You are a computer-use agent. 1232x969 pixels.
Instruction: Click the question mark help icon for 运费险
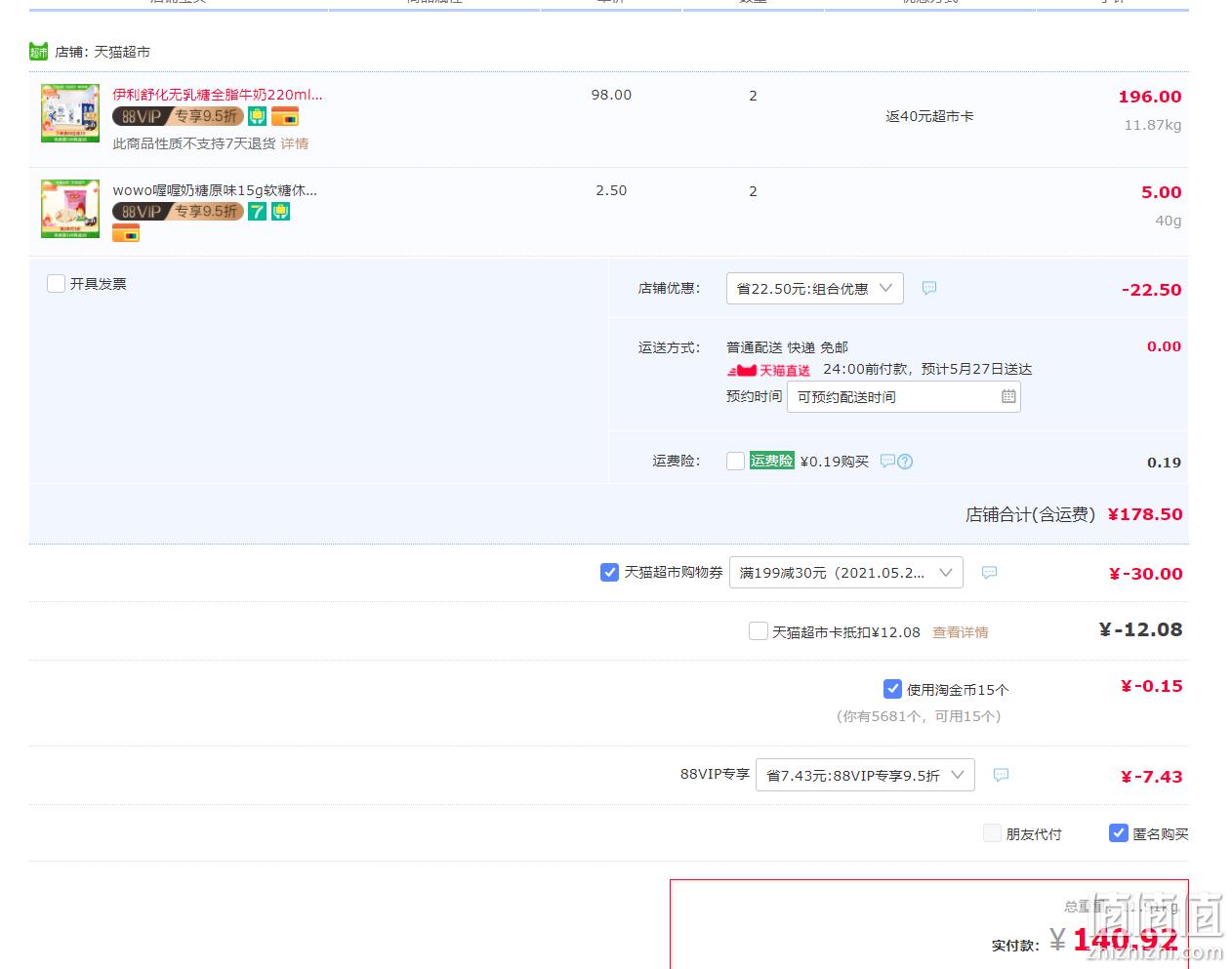point(905,462)
